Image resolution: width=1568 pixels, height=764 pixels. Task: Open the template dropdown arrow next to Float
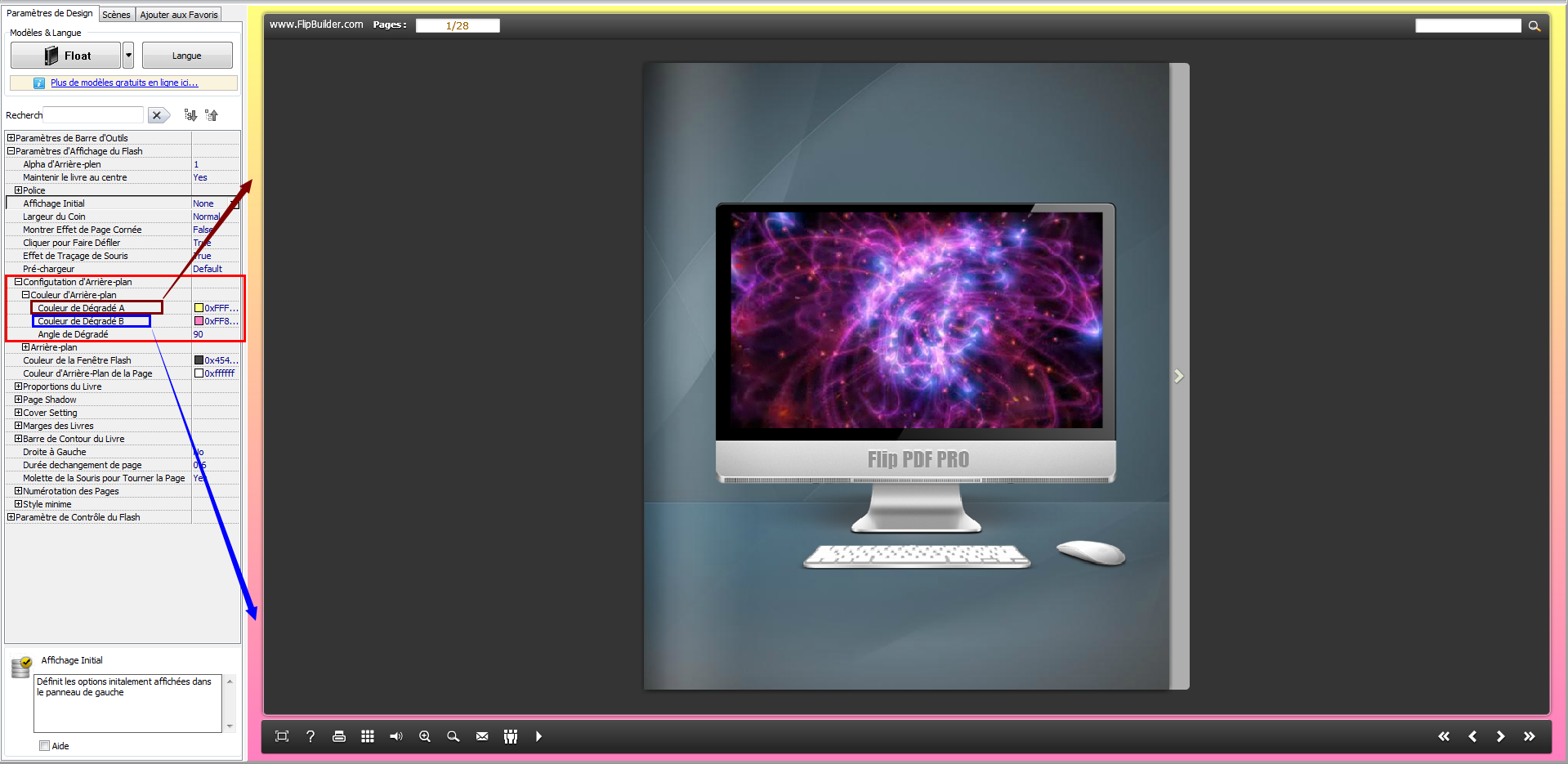[128, 56]
